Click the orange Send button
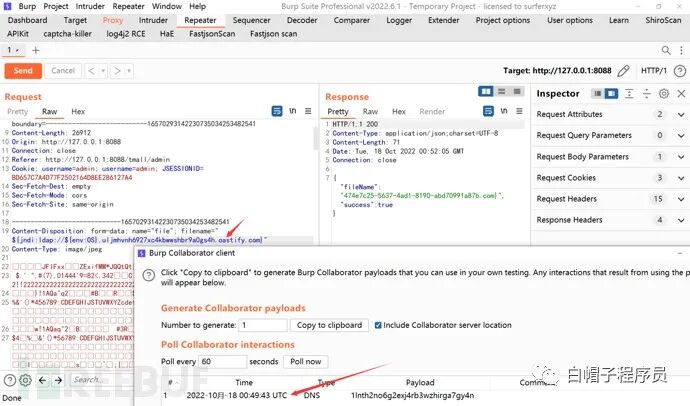Screen dimensions: 690x406 click(23, 71)
